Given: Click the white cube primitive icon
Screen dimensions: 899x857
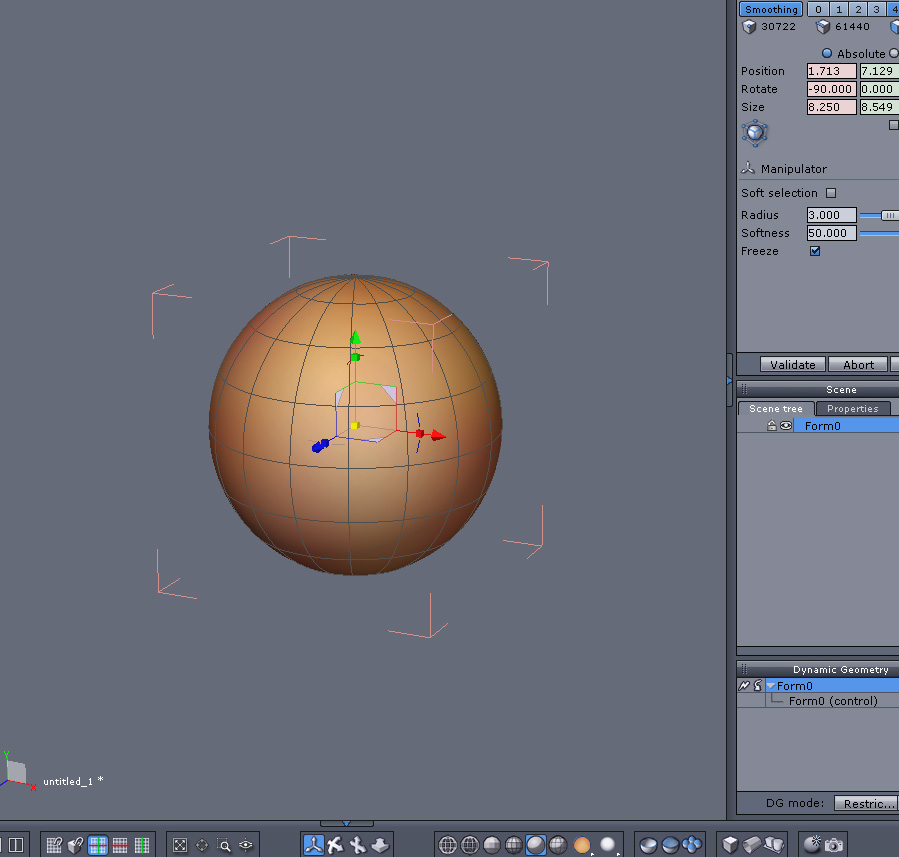Looking at the screenshot, I should point(730,844).
